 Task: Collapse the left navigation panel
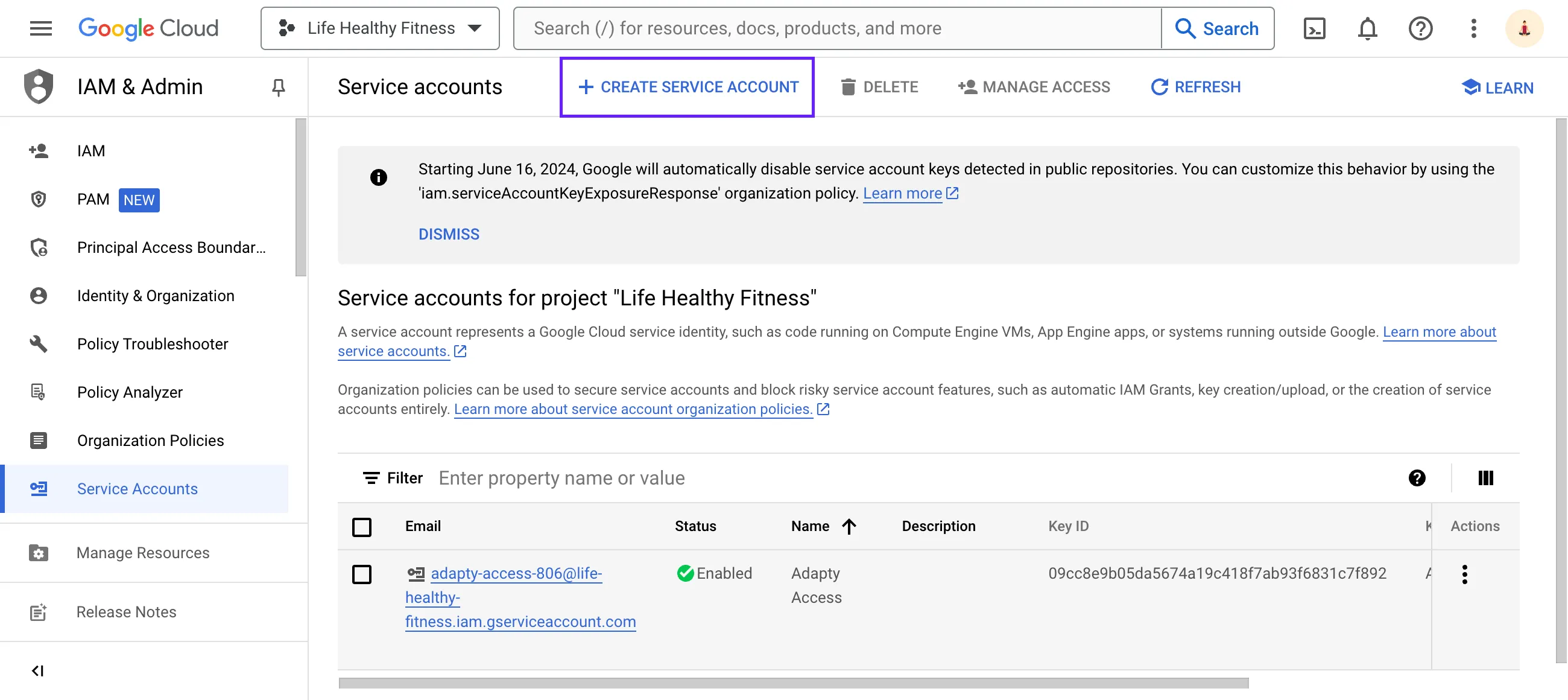[x=39, y=670]
